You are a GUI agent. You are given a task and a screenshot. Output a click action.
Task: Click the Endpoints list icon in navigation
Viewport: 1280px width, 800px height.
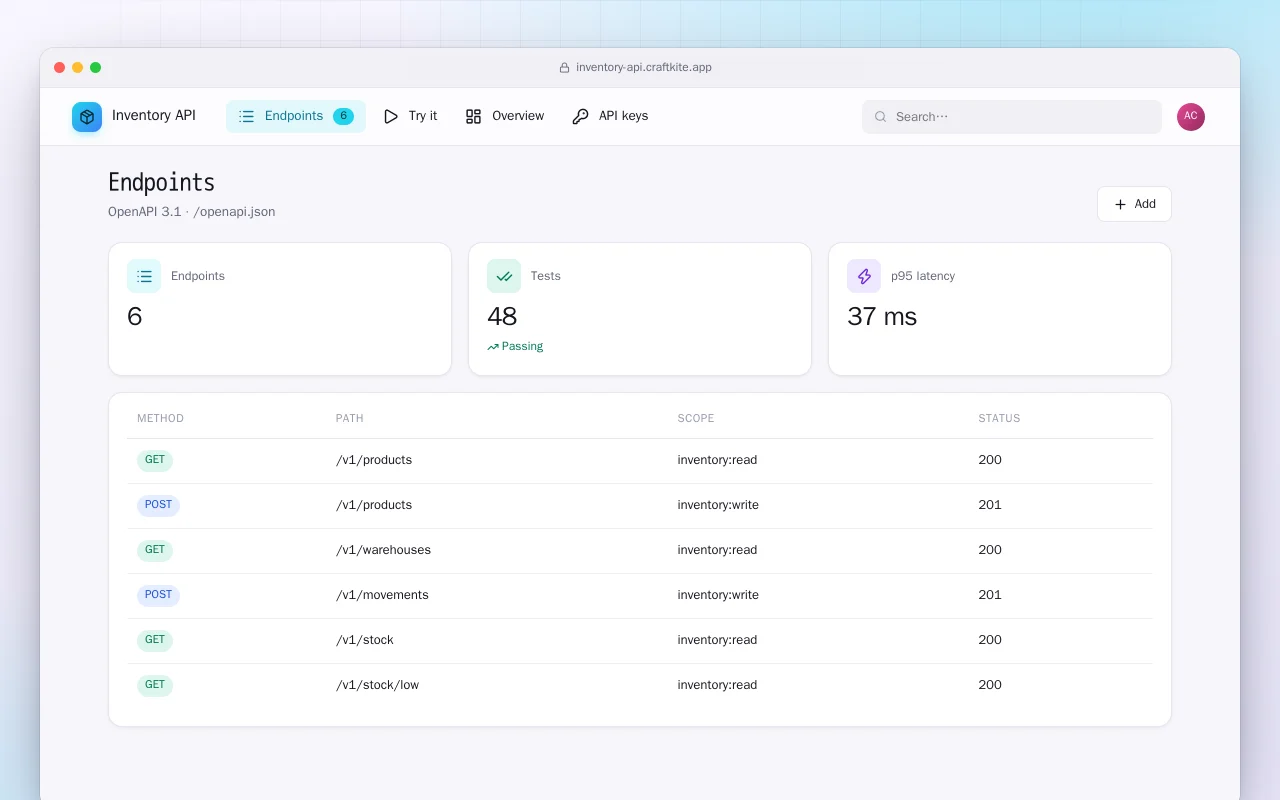click(x=247, y=116)
